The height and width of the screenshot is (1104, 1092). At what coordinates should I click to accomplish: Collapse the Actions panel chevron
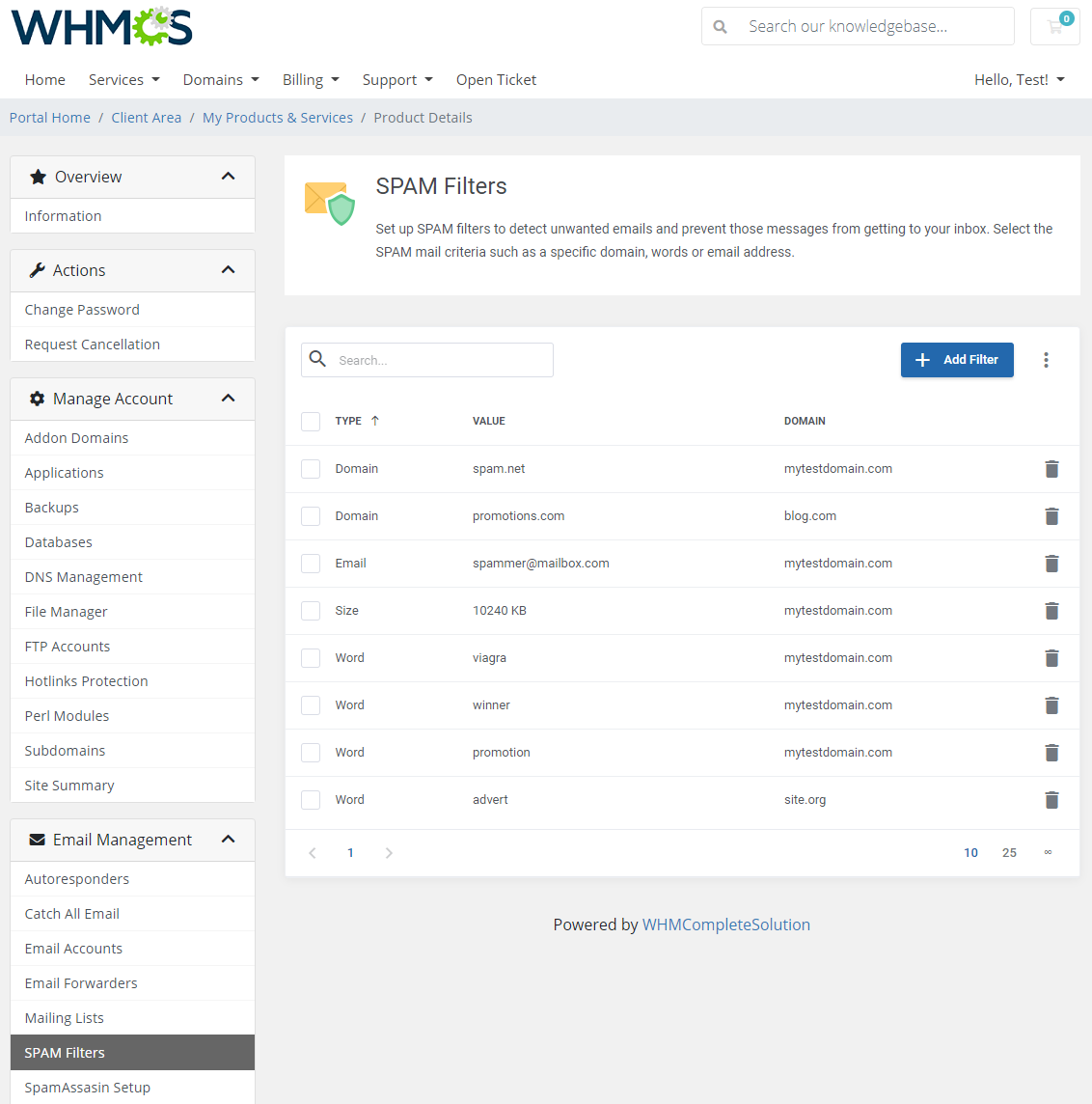(x=228, y=269)
